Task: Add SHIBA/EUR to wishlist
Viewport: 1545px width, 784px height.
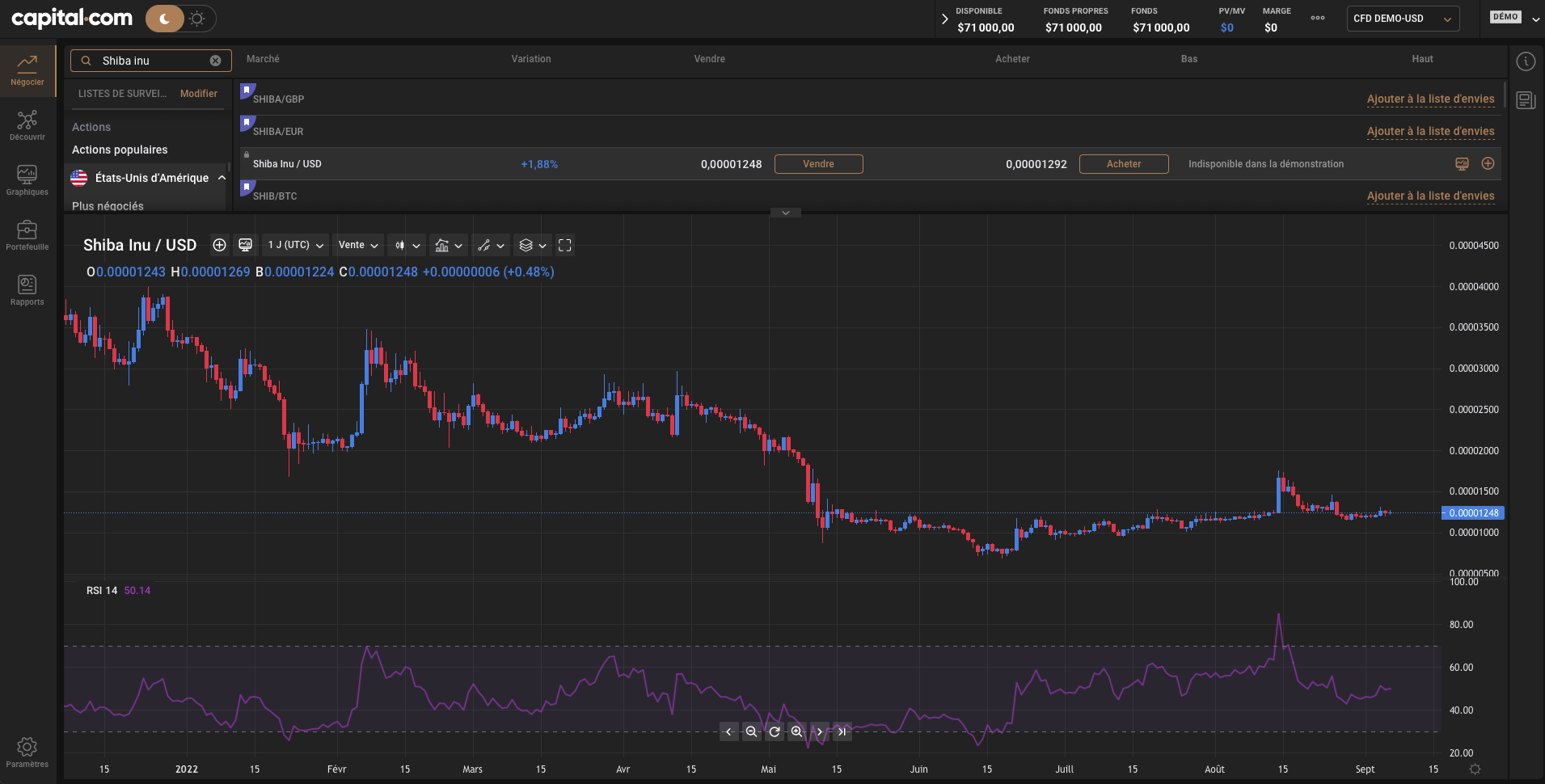Action: click(1430, 131)
